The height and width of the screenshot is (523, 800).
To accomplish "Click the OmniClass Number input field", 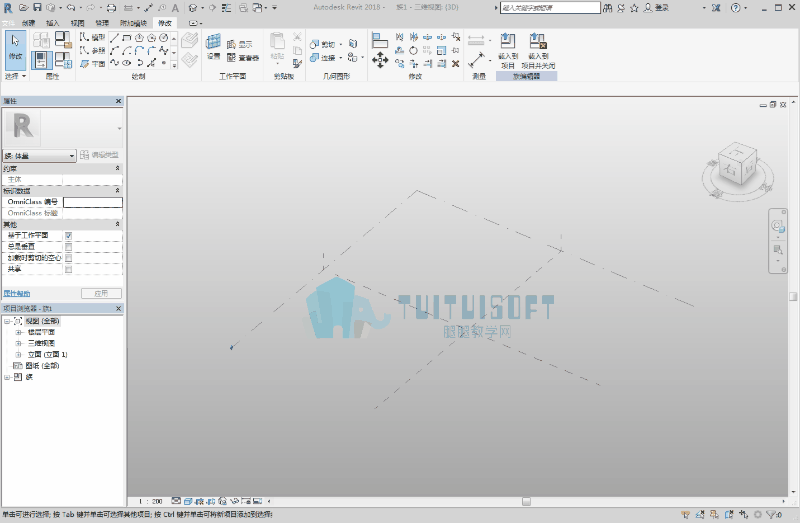I will tap(92, 202).
